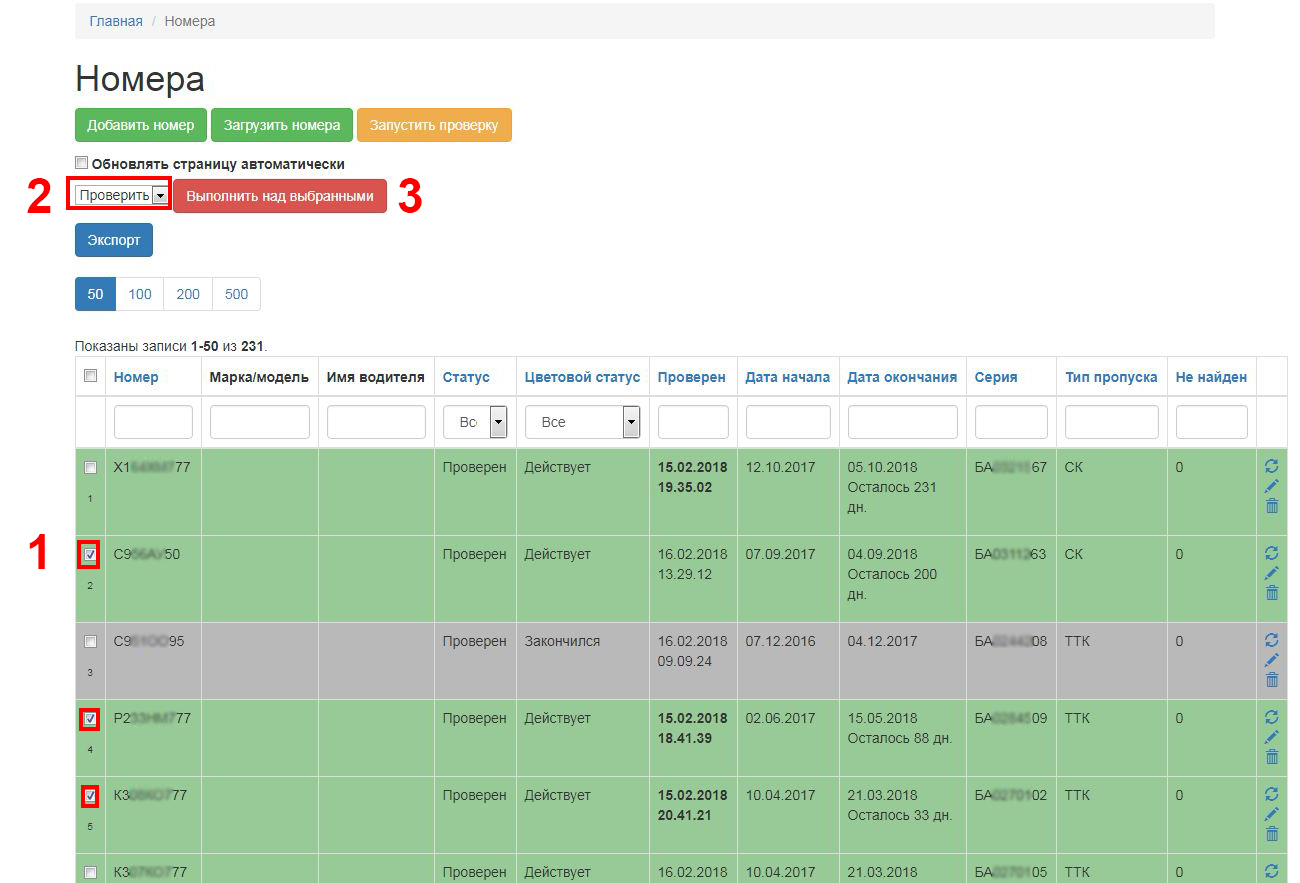Tick the select-all checkbox in table header
1300x883 pixels.
[x=90, y=376]
